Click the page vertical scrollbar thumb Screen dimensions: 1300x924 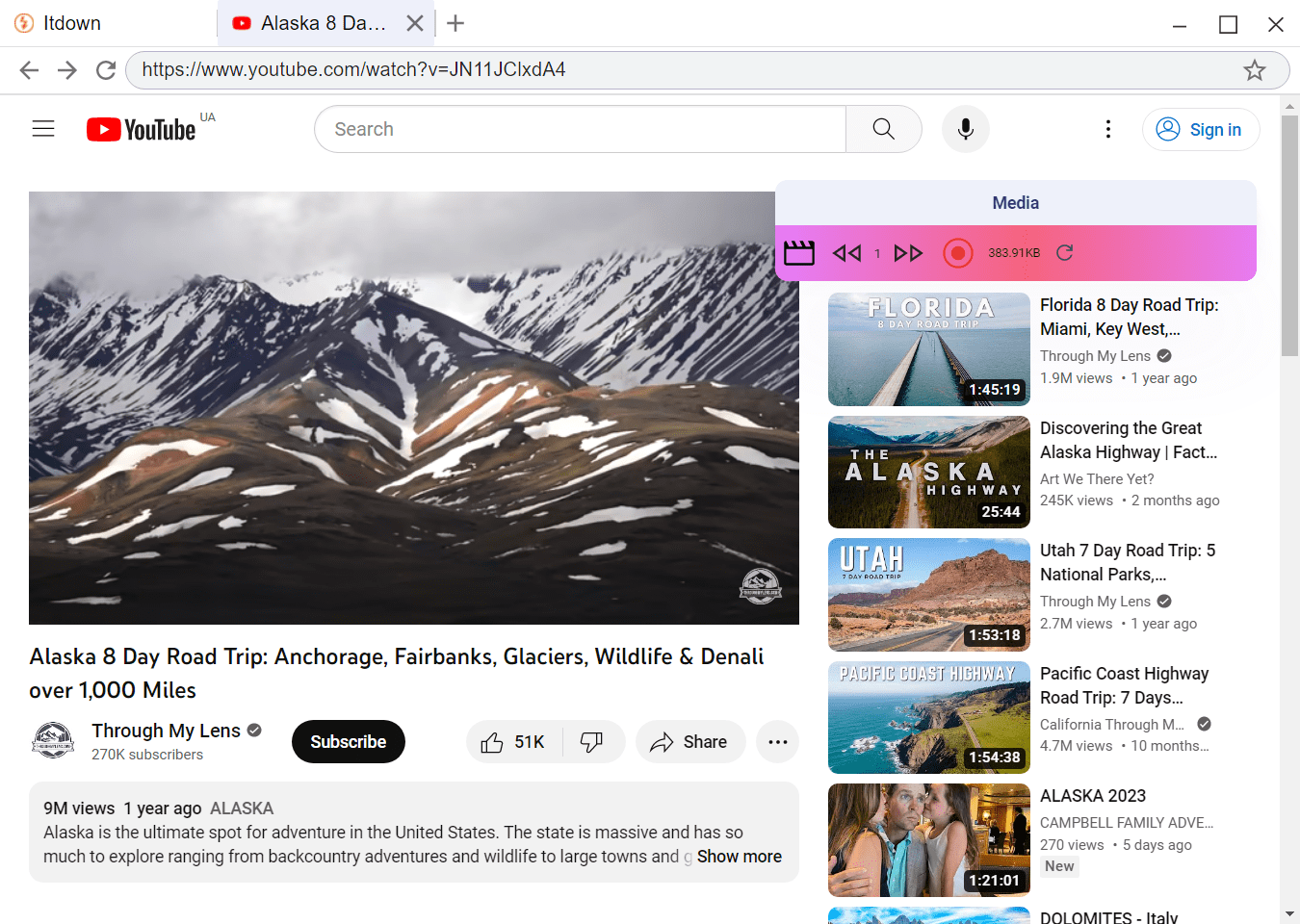1289,236
